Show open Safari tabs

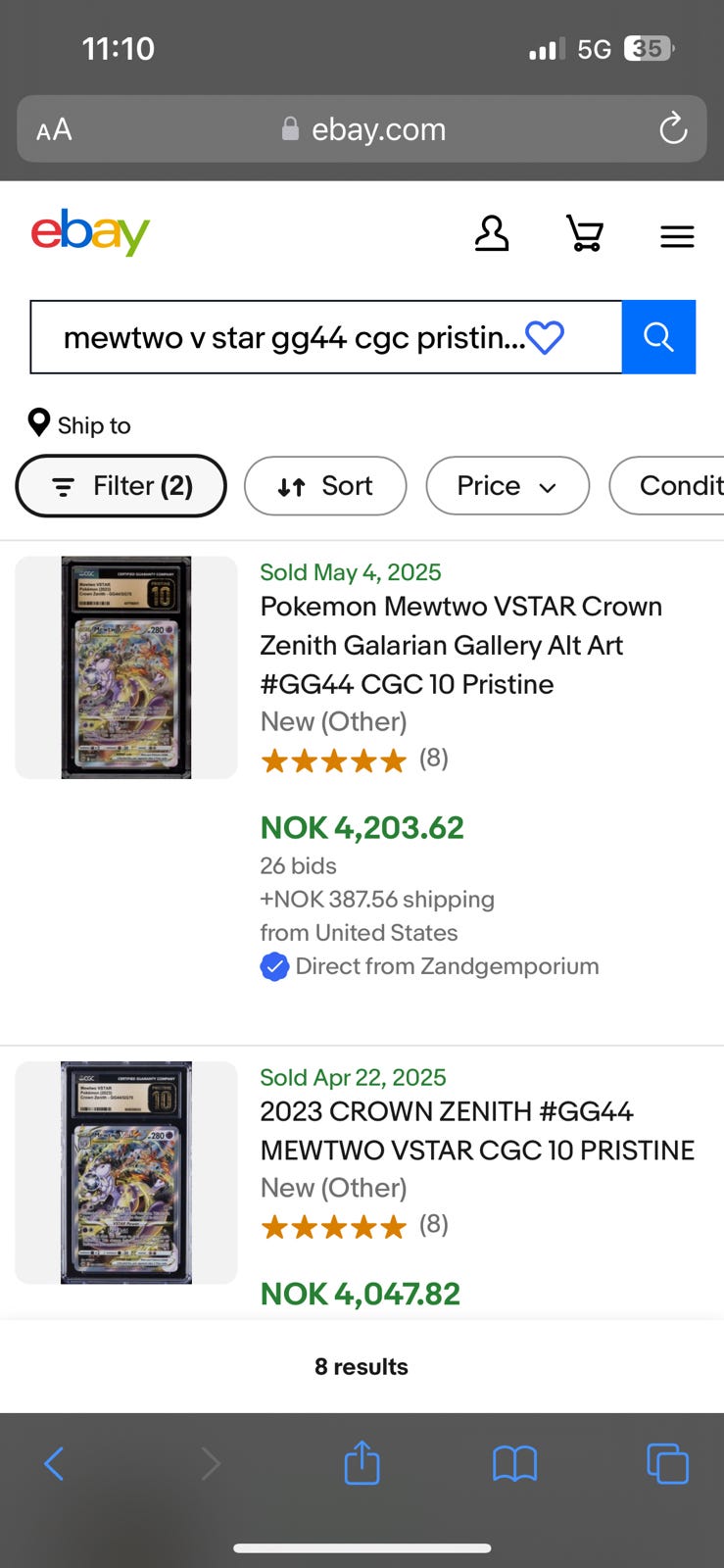(667, 1464)
